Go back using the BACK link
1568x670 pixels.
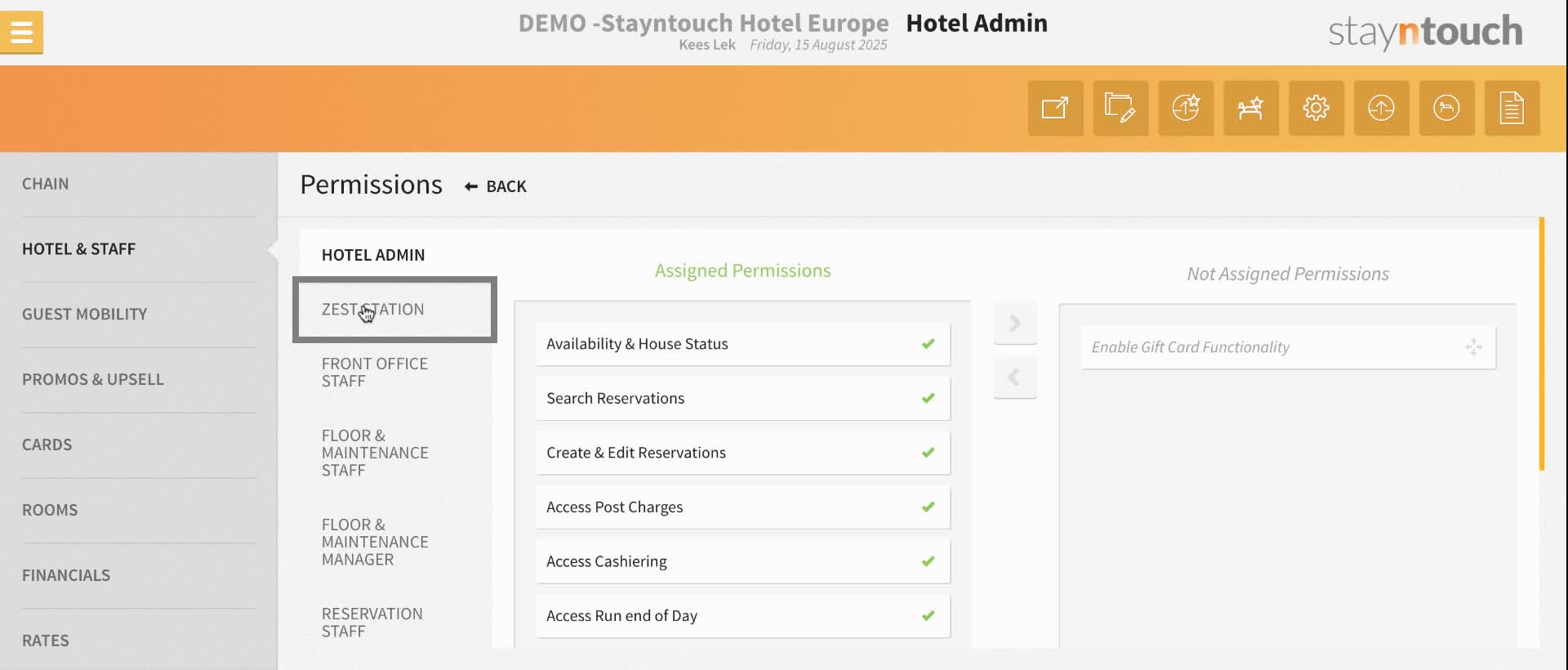(496, 186)
